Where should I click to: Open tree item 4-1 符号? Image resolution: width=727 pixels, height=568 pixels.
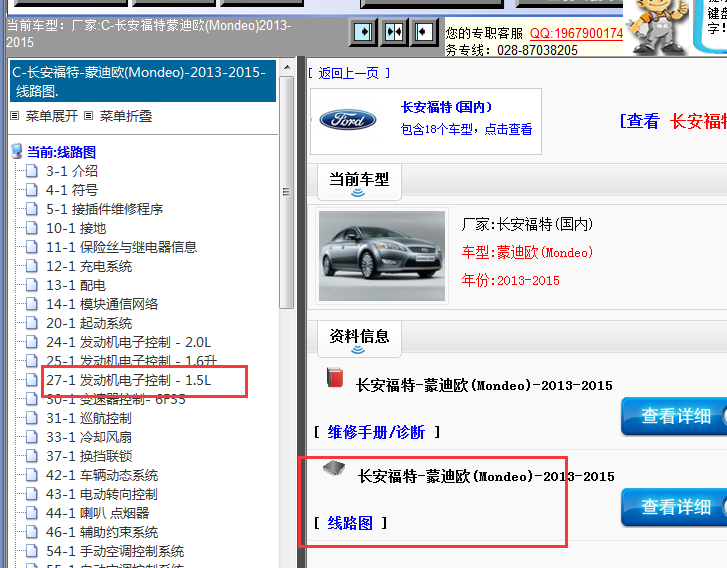pos(72,190)
